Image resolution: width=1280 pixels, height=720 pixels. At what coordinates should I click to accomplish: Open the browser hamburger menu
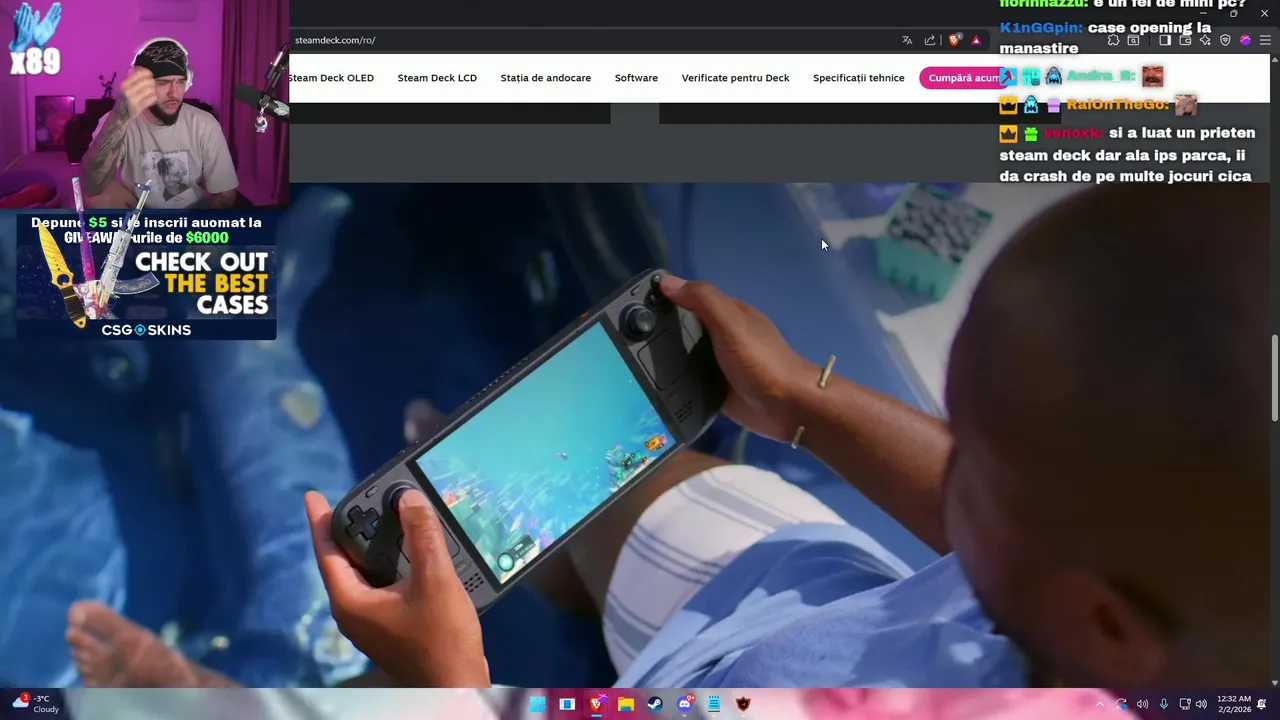pos(1265,40)
